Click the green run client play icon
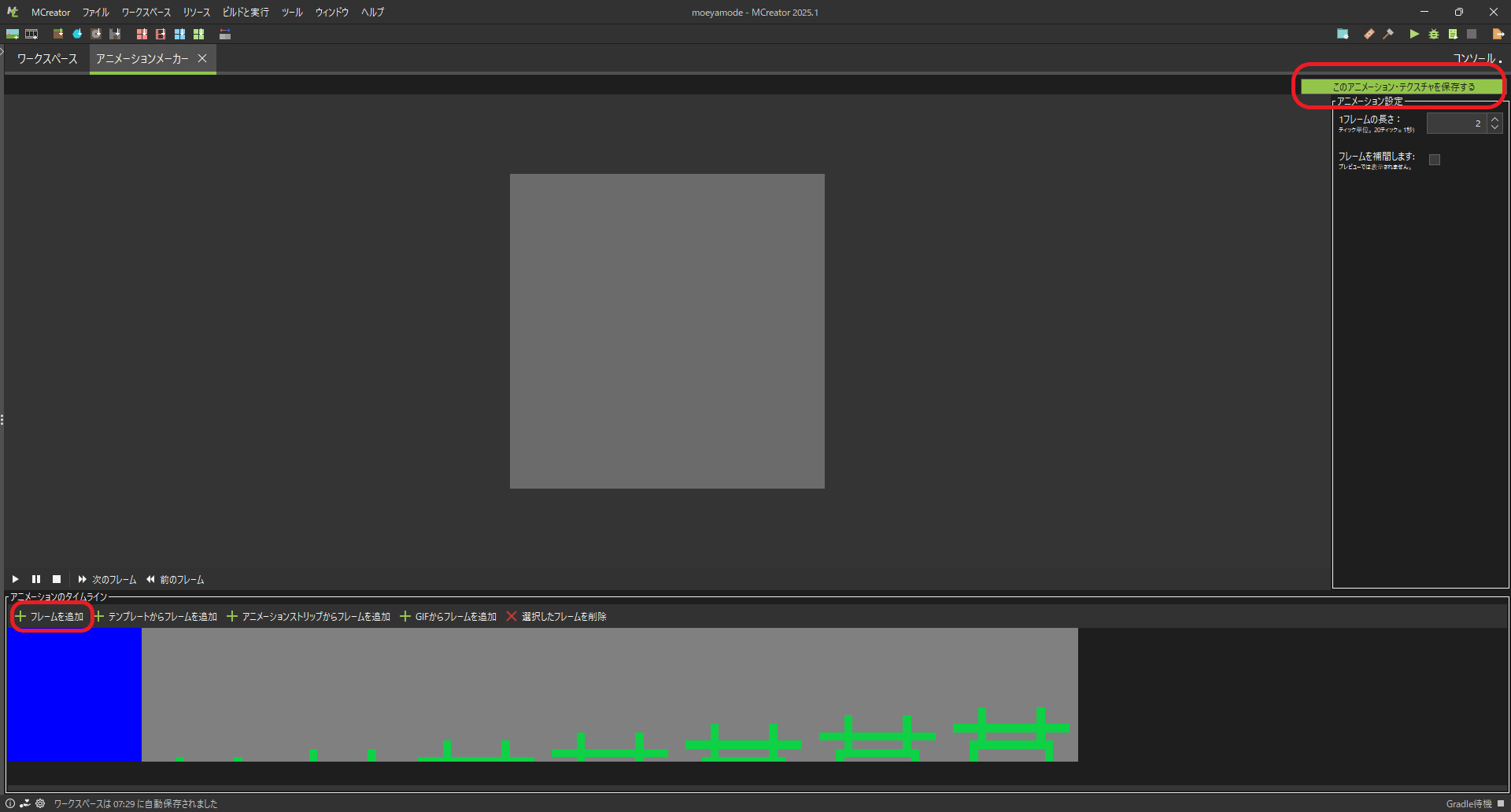 (1414, 34)
